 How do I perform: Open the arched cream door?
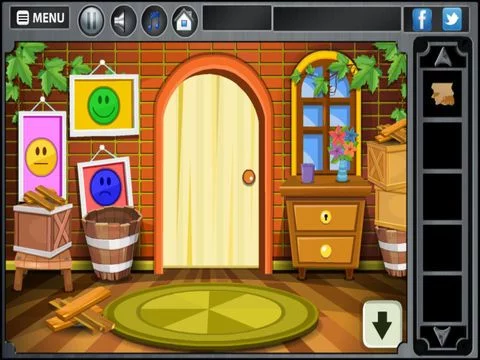[211, 170]
